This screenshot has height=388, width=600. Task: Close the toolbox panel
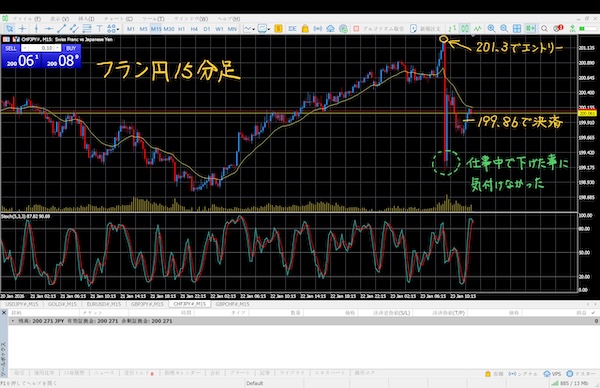pyautogui.click(x=4, y=313)
